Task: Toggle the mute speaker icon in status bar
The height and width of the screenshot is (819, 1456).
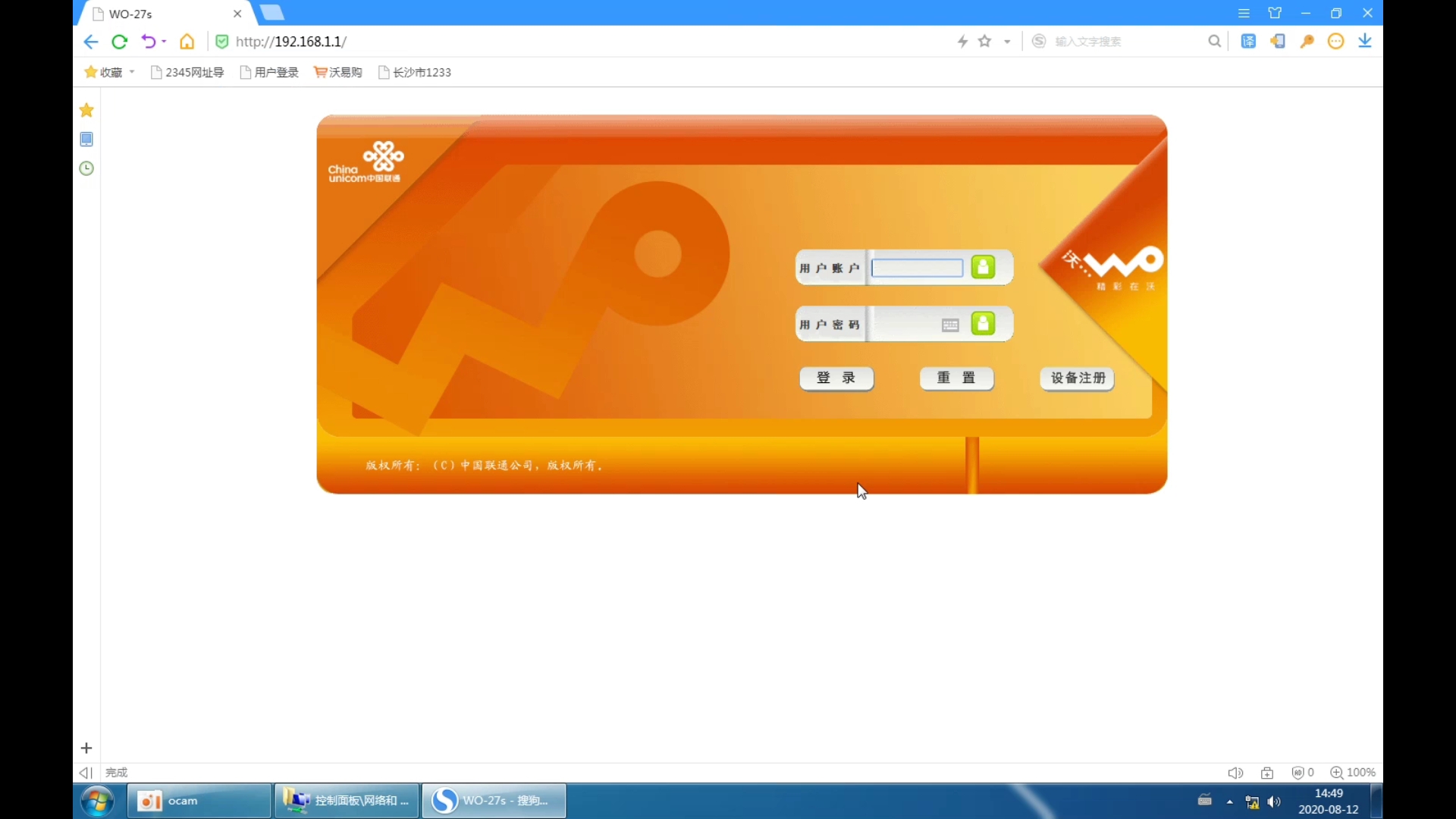Action: [x=1235, y=773]
